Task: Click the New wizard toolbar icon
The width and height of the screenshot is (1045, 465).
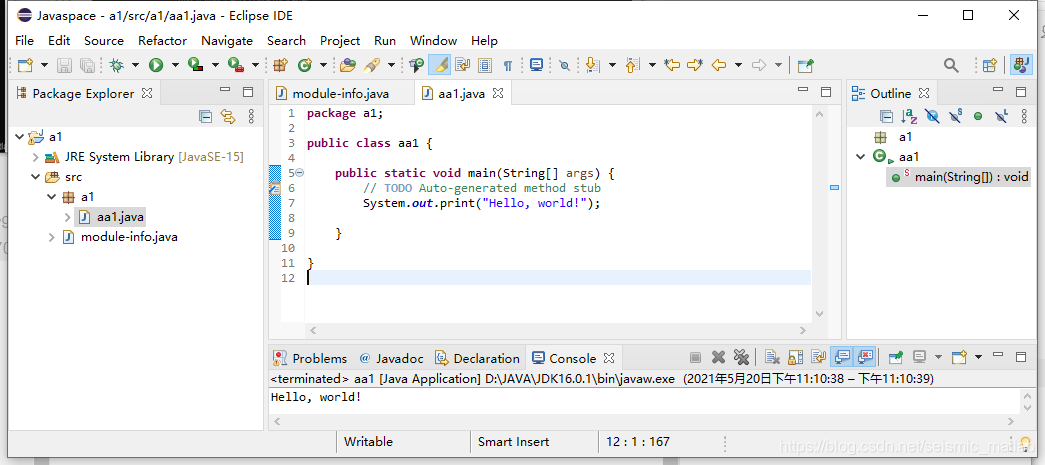Action: tap(25, 65)
